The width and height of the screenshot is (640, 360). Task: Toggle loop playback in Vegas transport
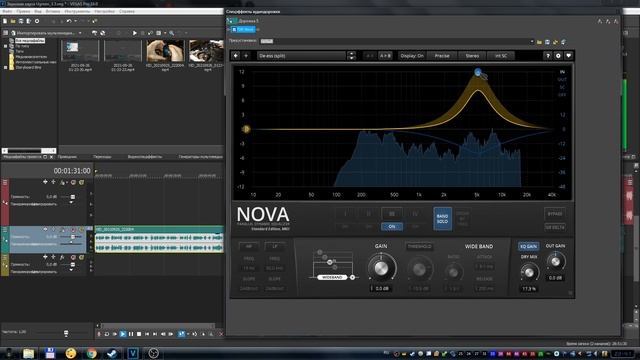point(107,334)
